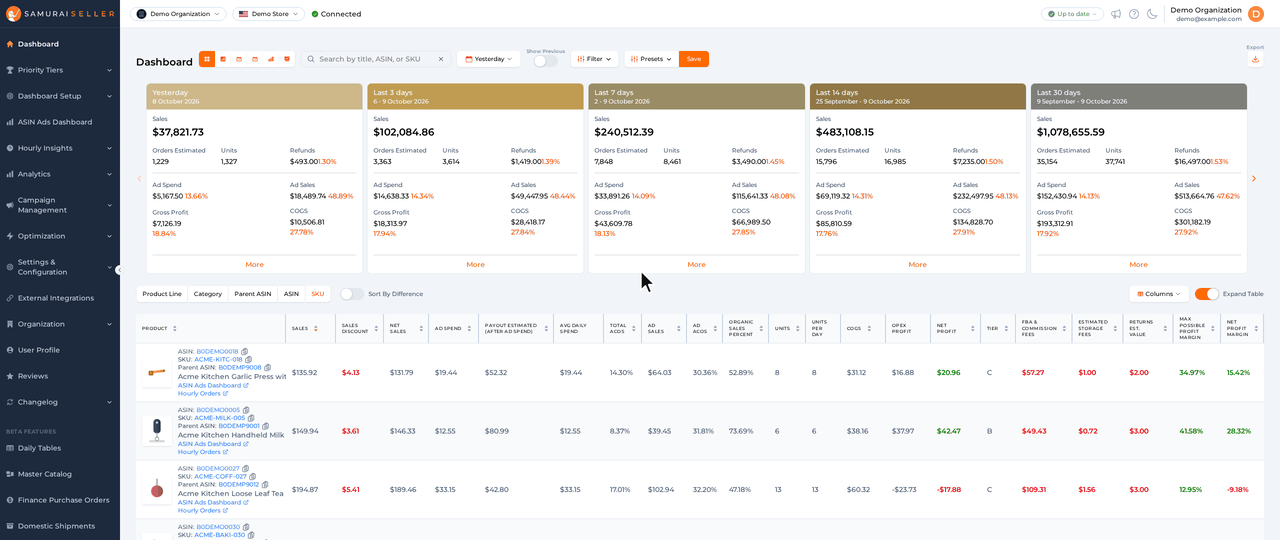Enable the Sort By Difference switch
The width and height of the screenshot is (1280, 540).
[x=352, y=294]
